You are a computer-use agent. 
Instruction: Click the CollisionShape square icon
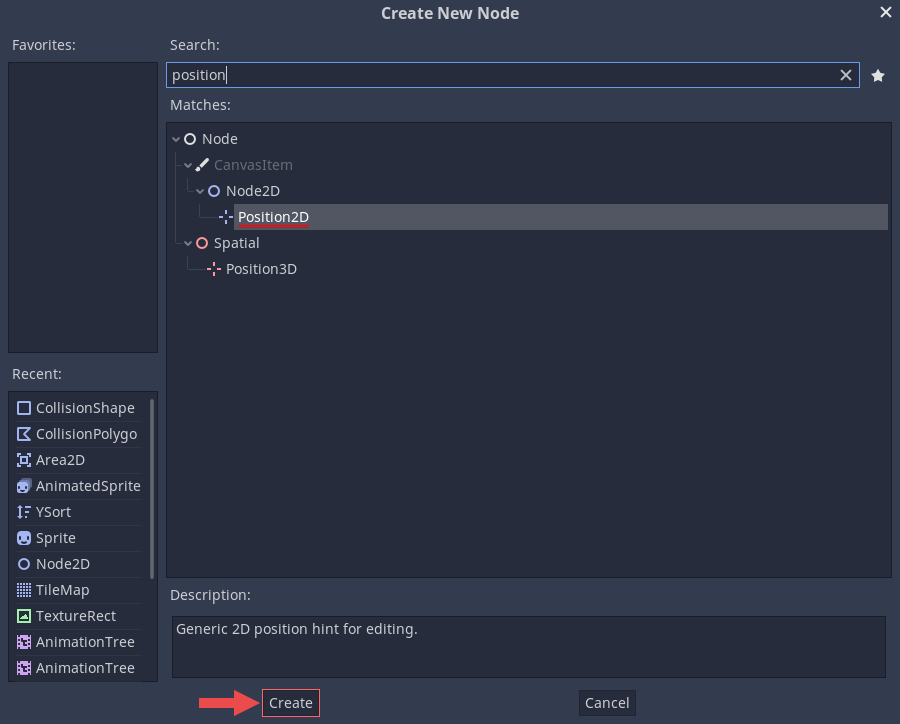(x=24, y=408)
